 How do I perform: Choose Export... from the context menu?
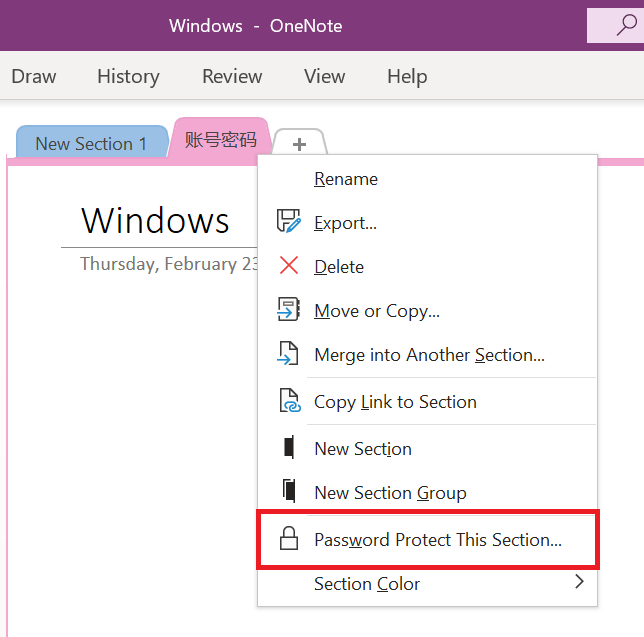(x=427, y=223)
